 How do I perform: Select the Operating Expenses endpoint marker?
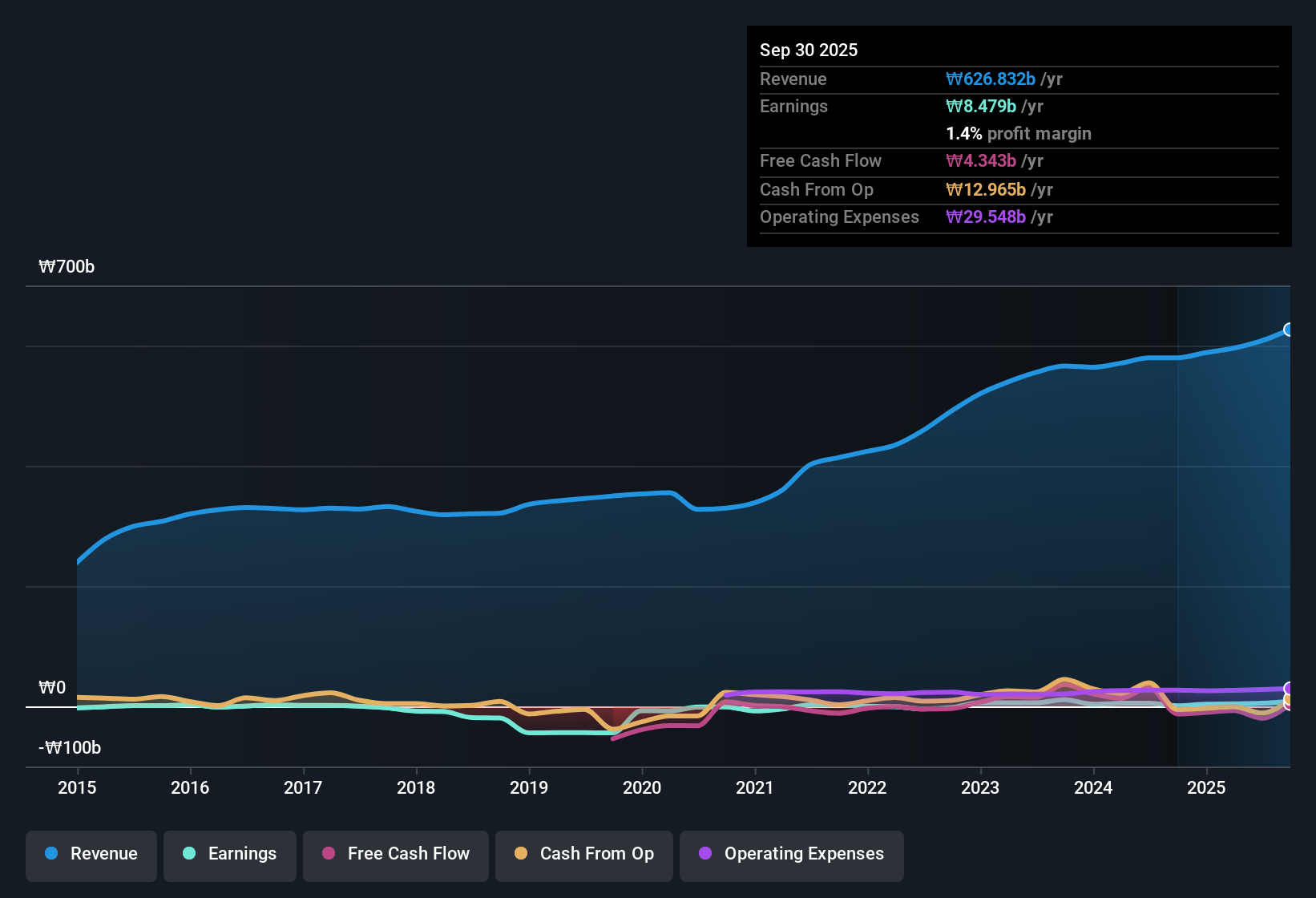[1289, 688]
